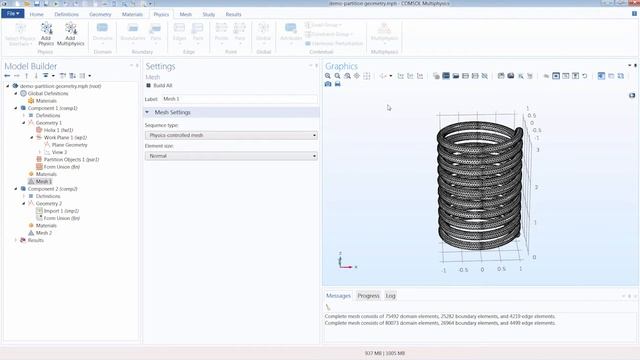Switch to the Messages tab
This screenshot has width=640, height=360.
pyautogui.click(x=338, y=296)
